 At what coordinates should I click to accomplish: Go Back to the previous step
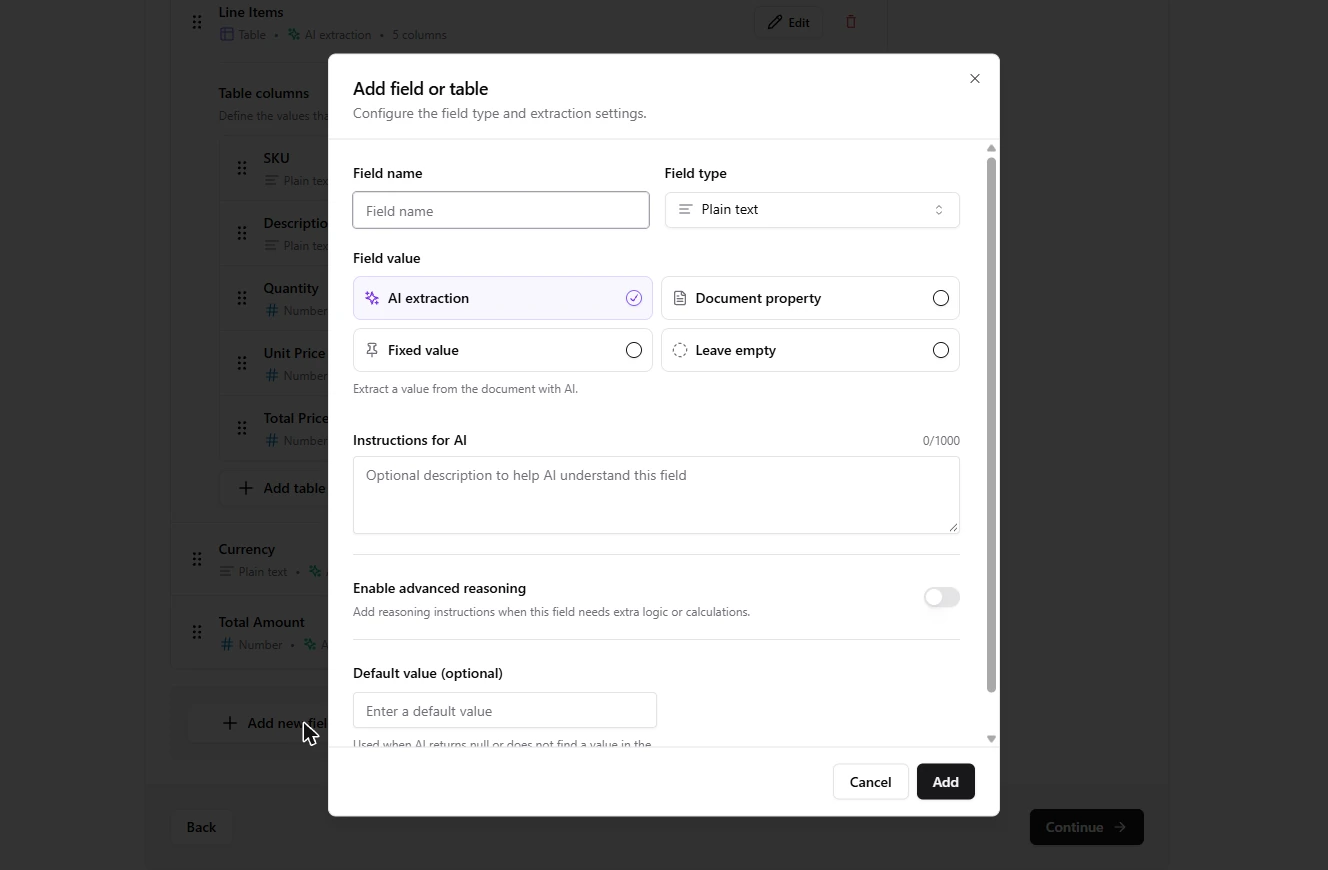(x=201, y=827)
